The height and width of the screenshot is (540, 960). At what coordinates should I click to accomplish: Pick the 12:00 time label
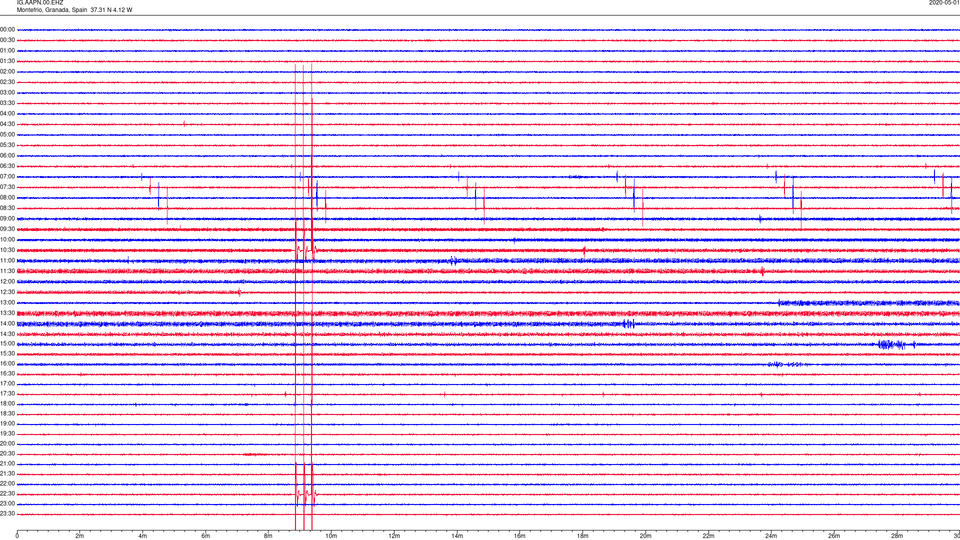click(x=7, y=282)
